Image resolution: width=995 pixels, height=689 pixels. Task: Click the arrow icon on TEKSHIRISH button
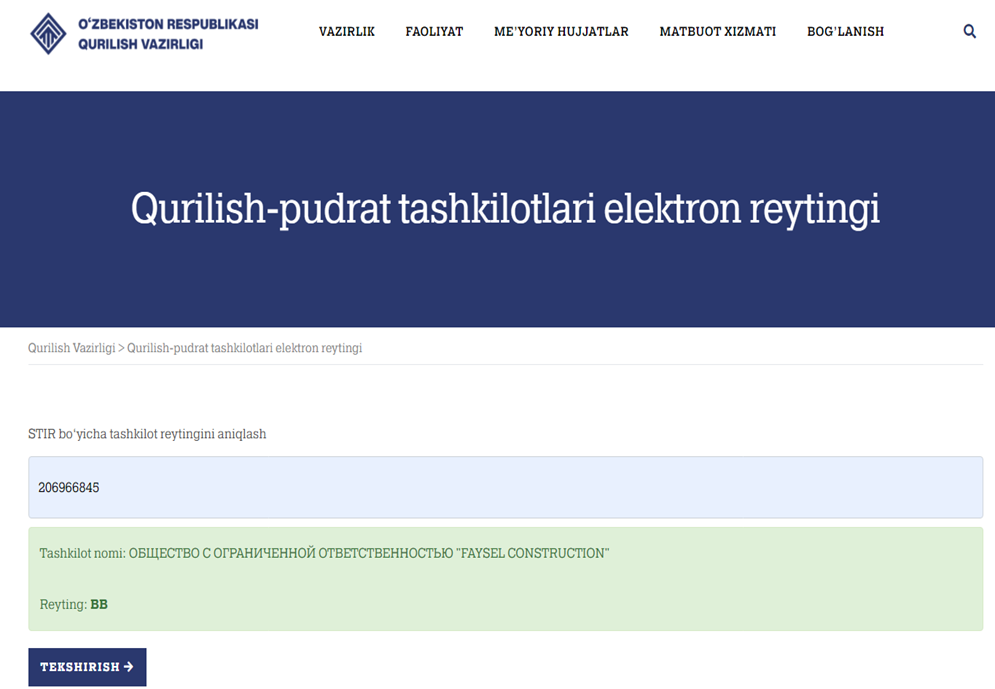[x=128, y=667]
